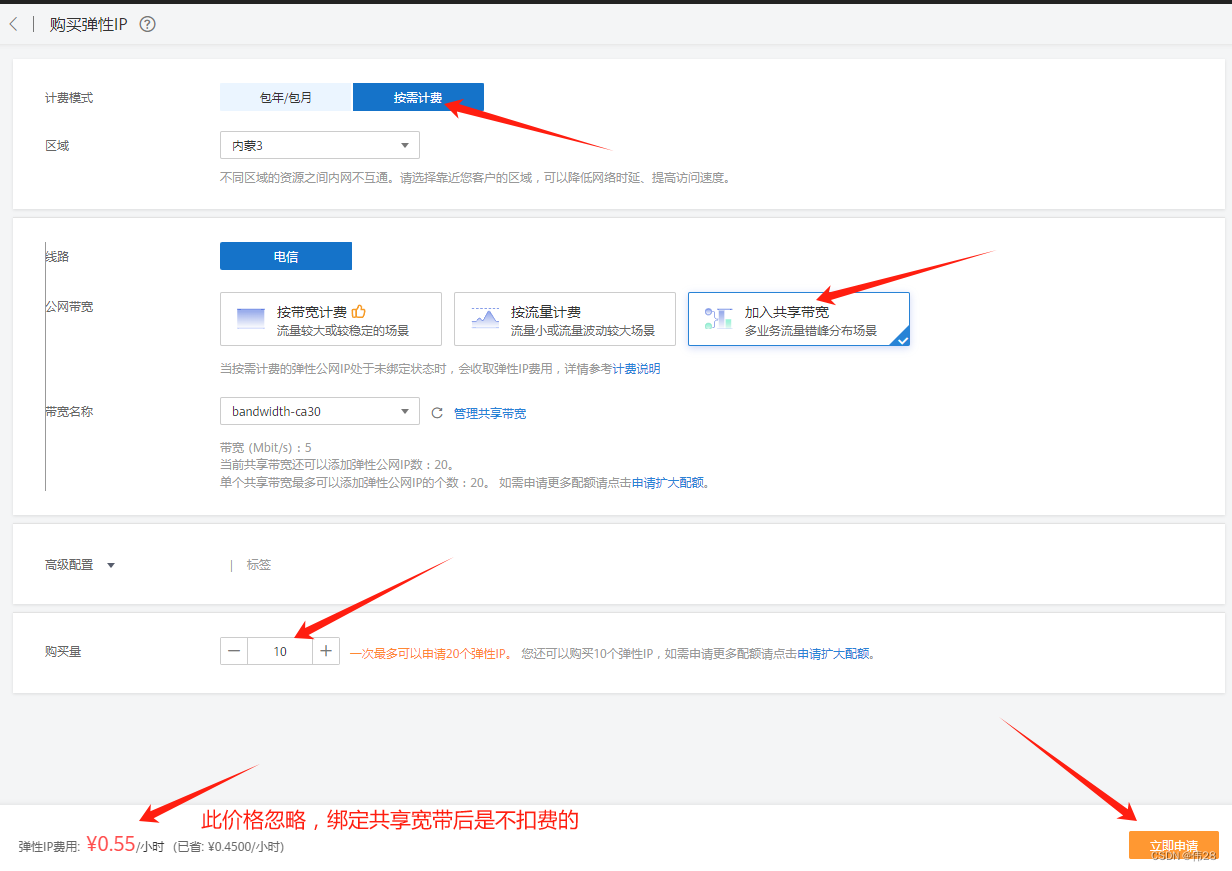Open the 管理共享带宽 link
The image size is (1232, 871).
coord(492,412)
